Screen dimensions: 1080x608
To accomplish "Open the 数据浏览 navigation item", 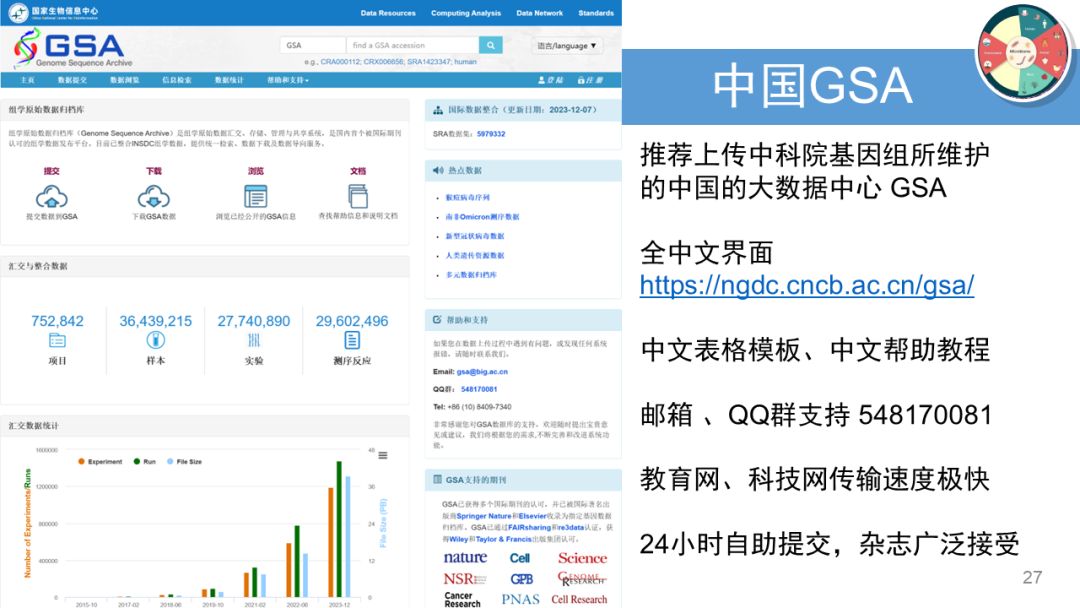I will point(125,81).
